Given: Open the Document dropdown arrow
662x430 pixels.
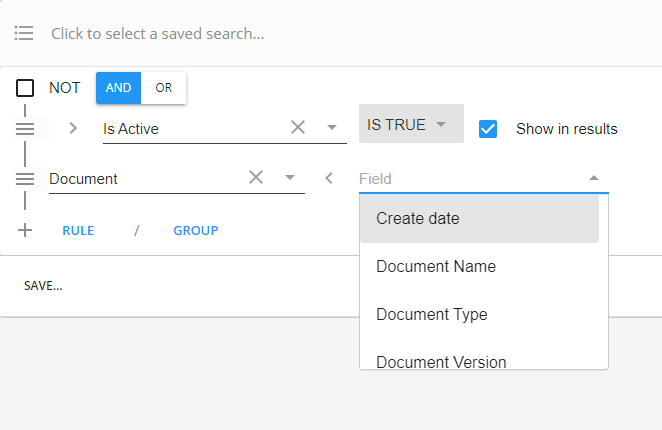Looking at the screenshot, I should tap(290, 177).
